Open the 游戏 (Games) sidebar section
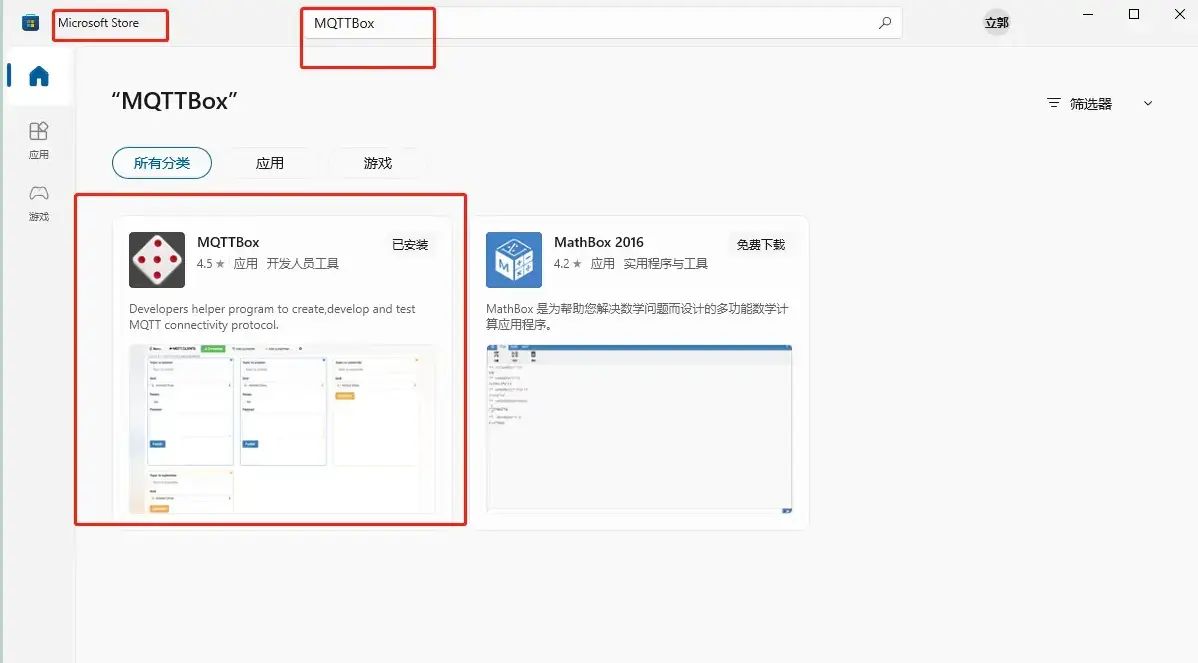Viewport: 1198px width, 663px height. tap(38, 200)
